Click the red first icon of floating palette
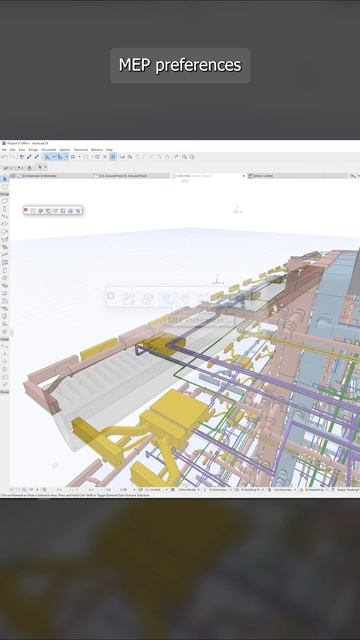360x640 pixels. [x=26, y=211]
